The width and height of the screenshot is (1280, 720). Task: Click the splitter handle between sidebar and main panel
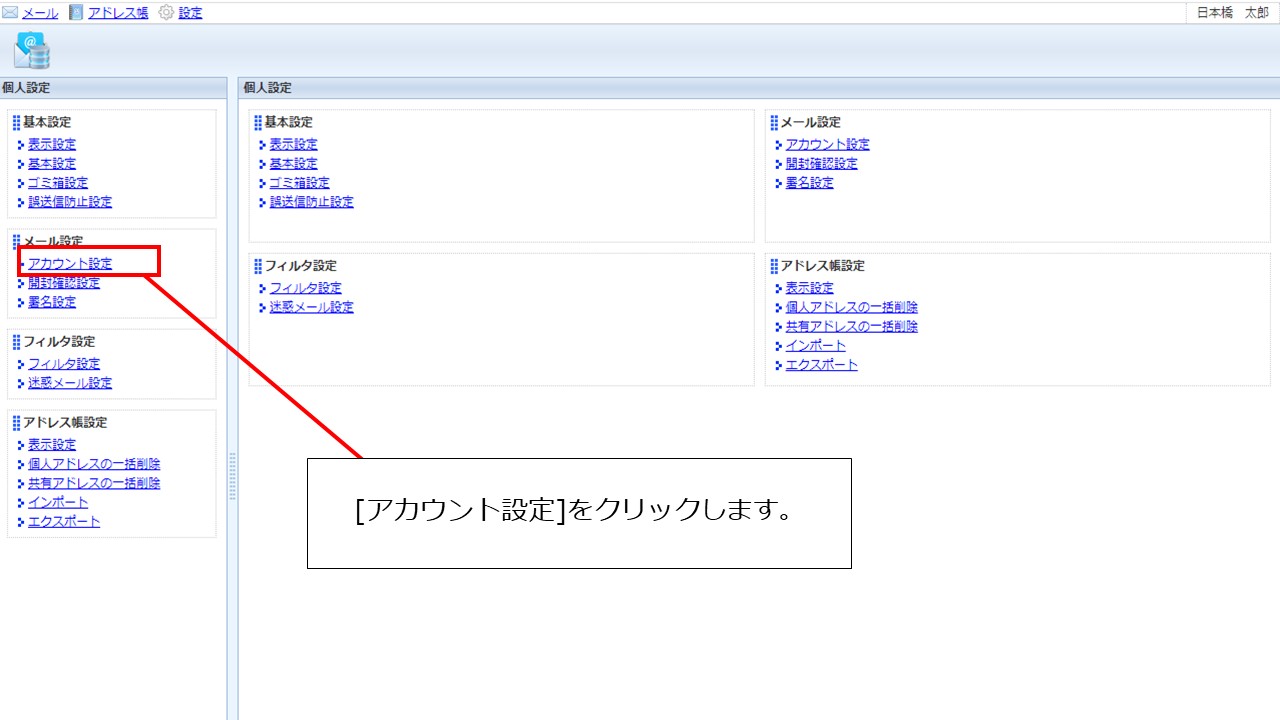(232, 476)
